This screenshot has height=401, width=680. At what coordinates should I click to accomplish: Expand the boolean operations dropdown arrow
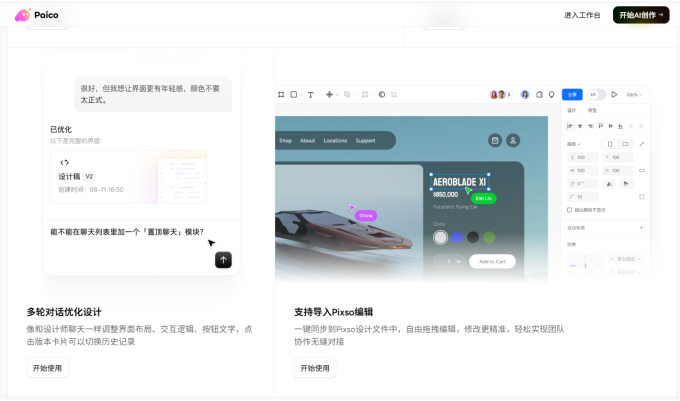pyautogui.click(x=354, y=95)
